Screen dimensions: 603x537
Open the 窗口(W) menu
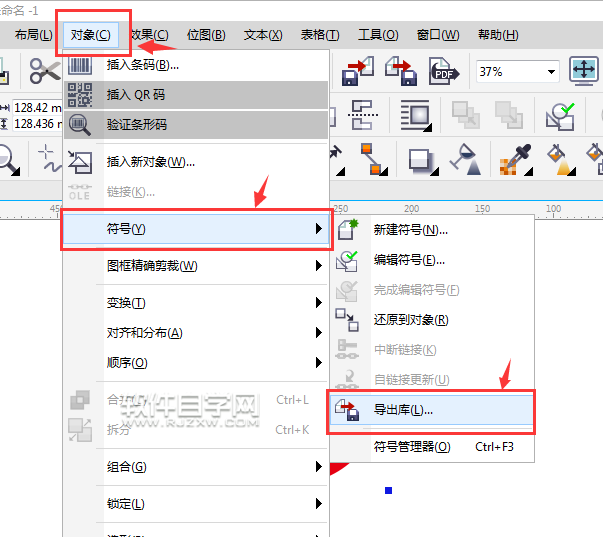(438, 35)
